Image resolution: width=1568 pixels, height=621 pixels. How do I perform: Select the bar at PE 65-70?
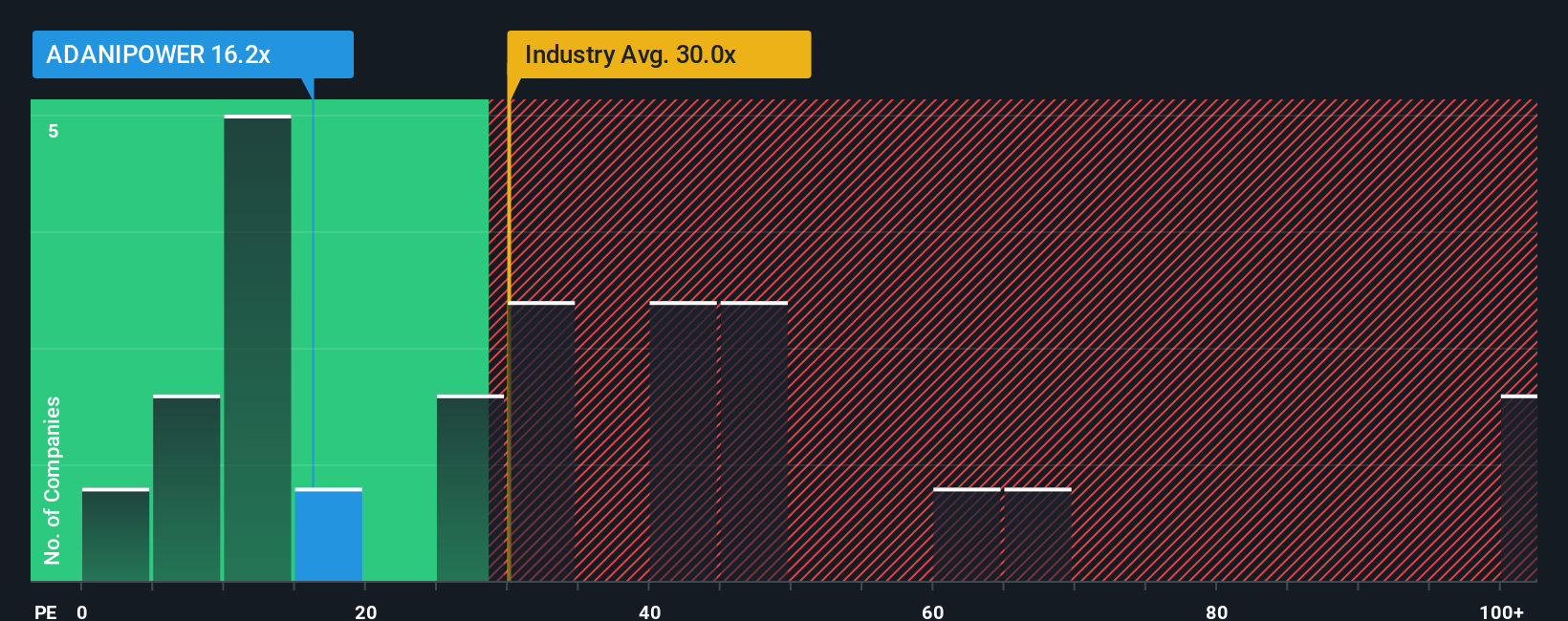point(1038,535)
